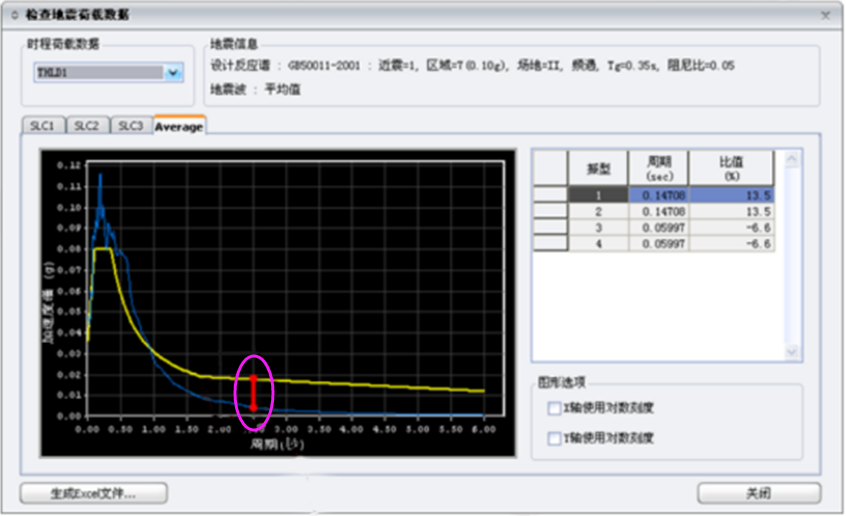Select mode 3 row period 0.05997

tap(659, 227)
